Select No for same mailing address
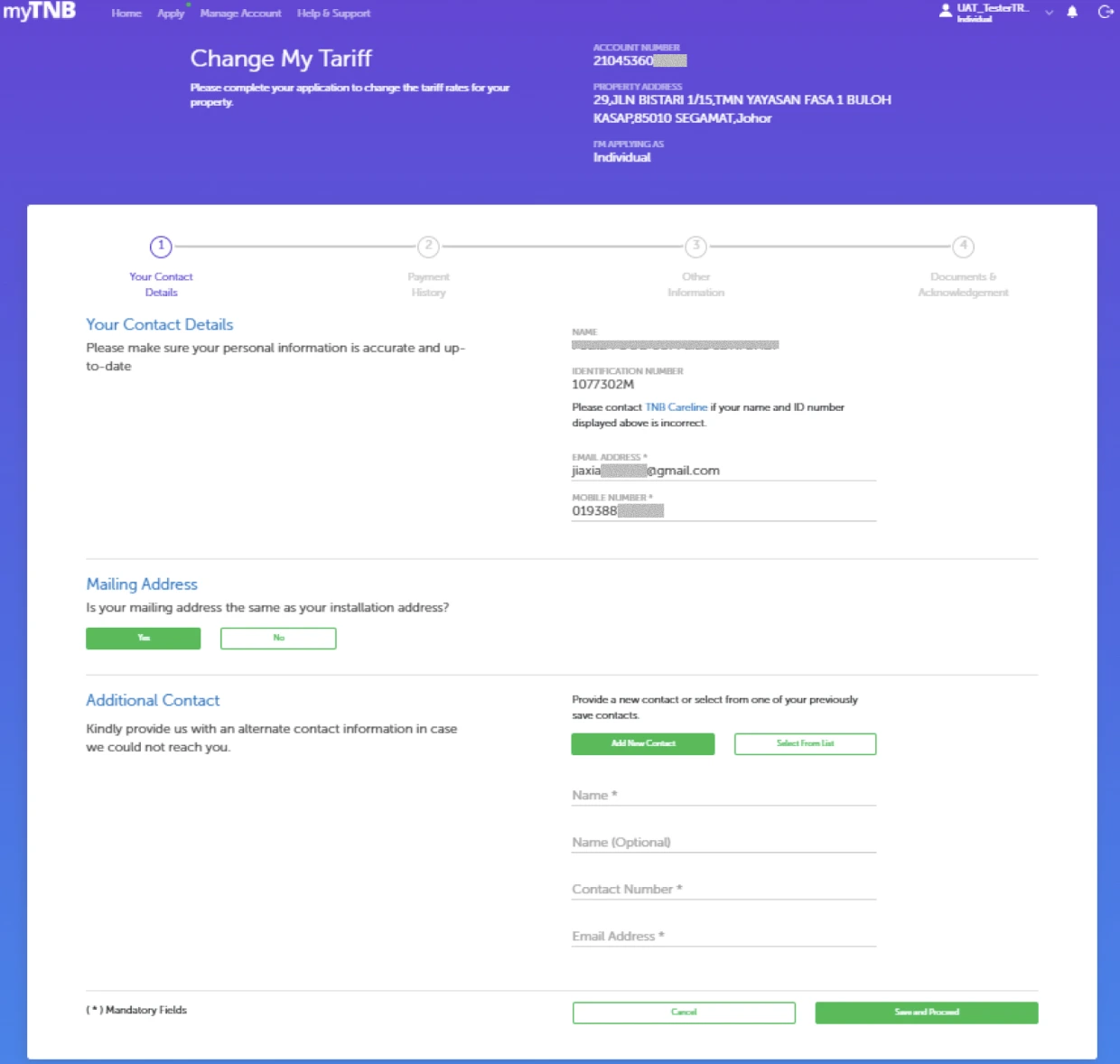 278,639
